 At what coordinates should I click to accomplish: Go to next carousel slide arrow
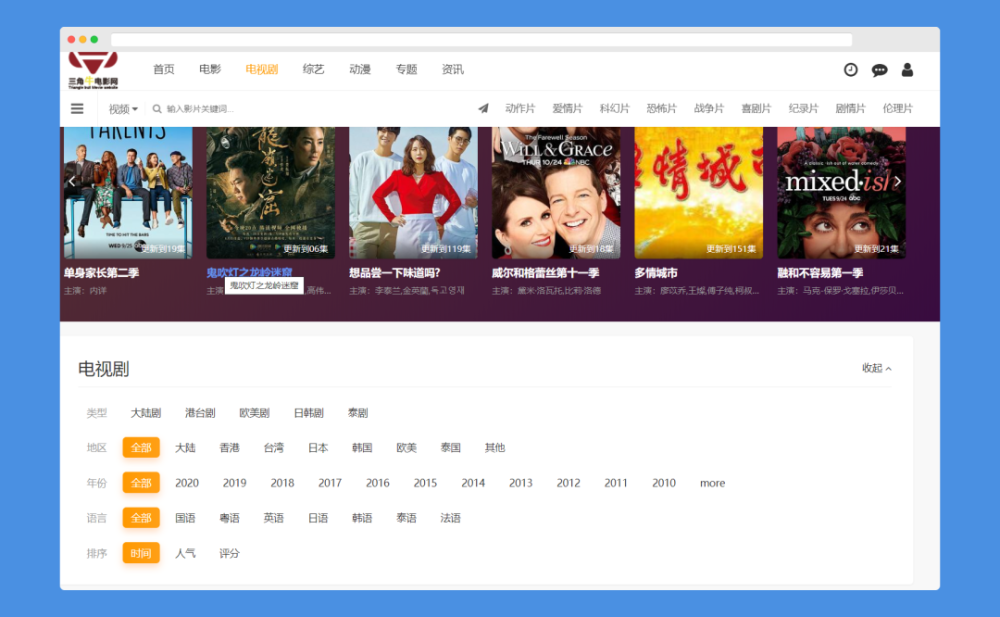pos(897,182)
